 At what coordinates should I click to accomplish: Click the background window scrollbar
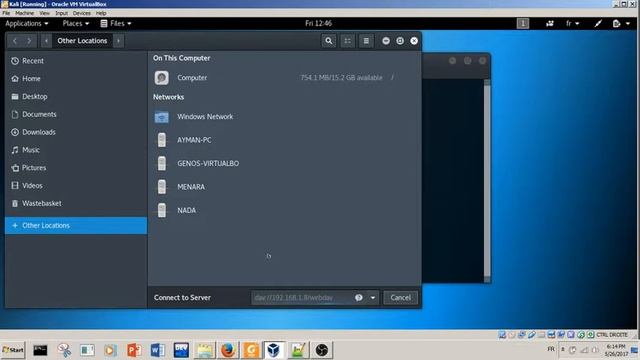487,181
